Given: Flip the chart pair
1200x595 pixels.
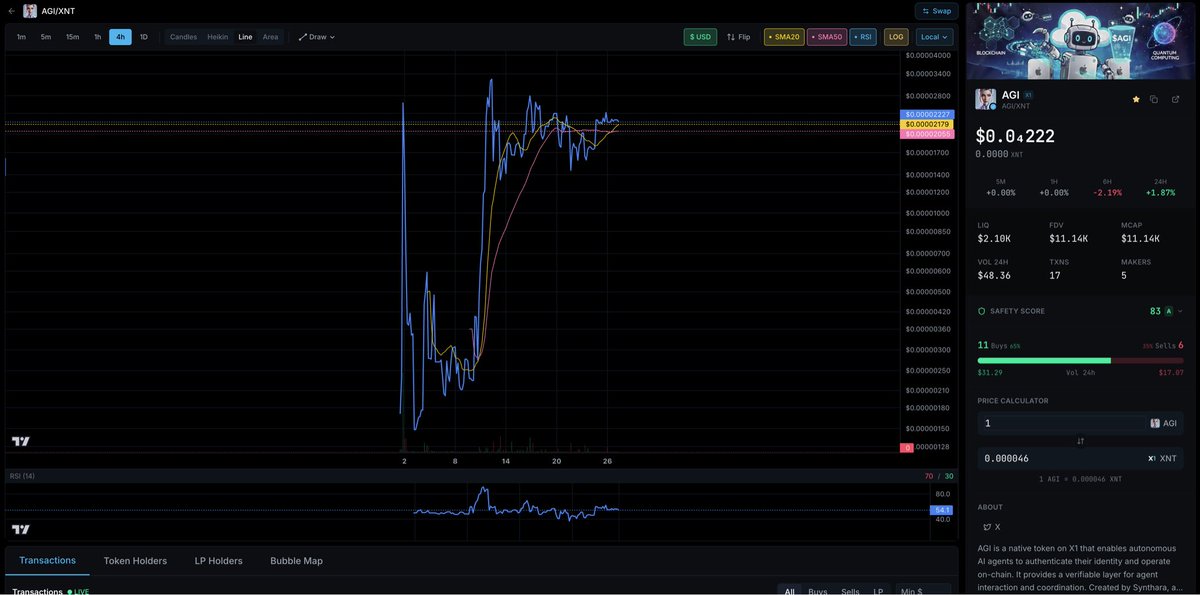Looking at the screenshot, I should pyautogui.click(x=738, y=37).
